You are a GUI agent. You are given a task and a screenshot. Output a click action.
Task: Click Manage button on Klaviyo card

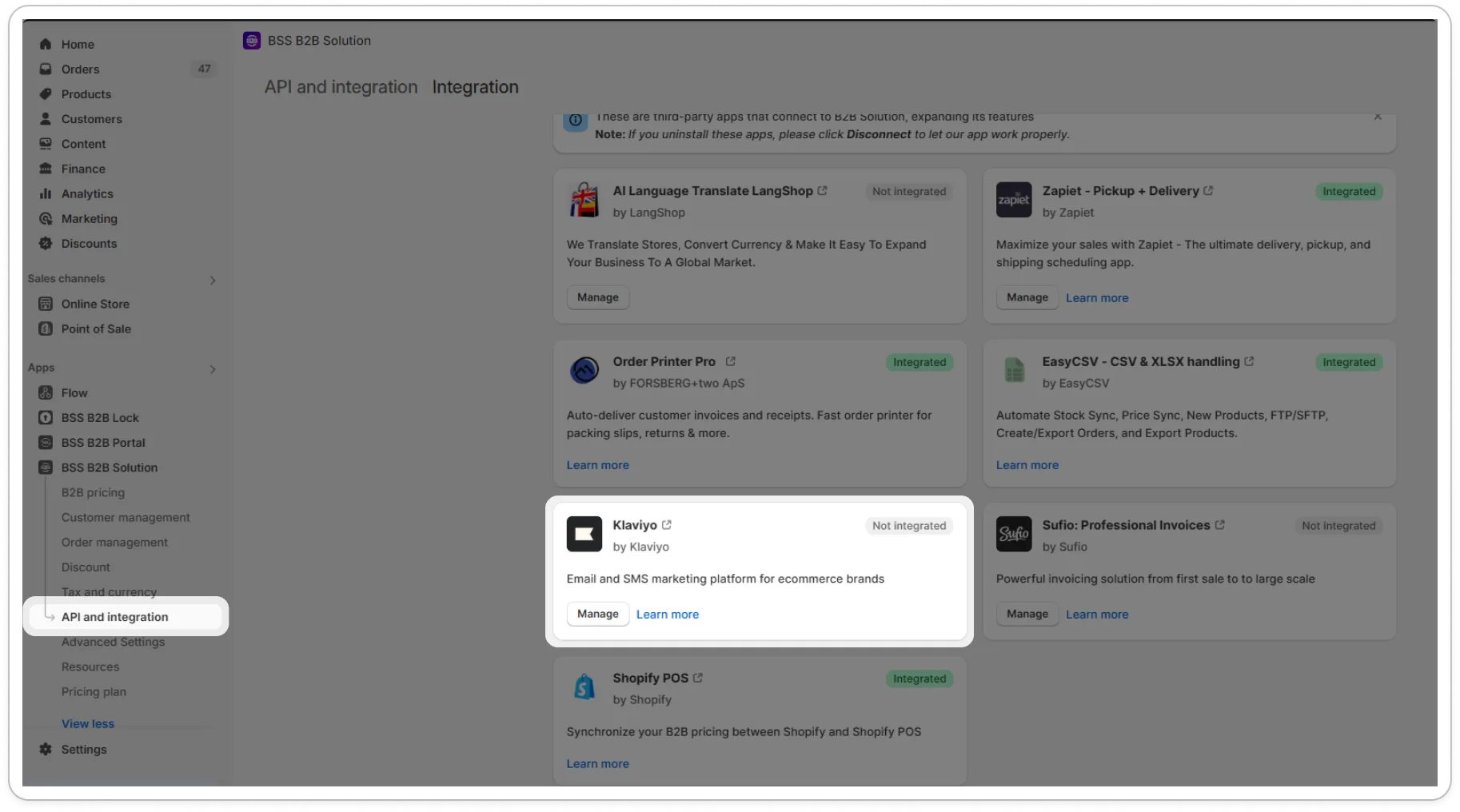pos(598,614)
